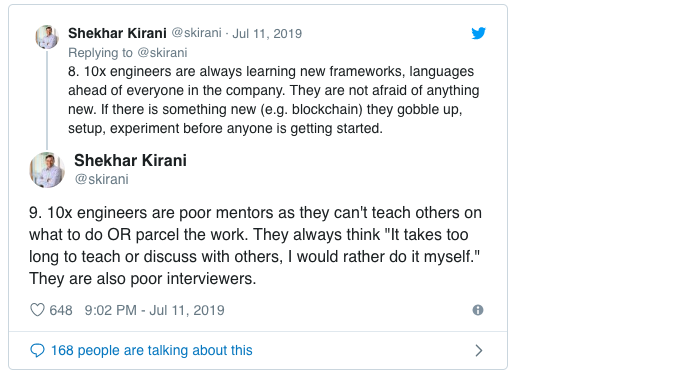679x377 pixels.
Task: Click the @skirani handle in parent tweet header
Action: (197, 33)
